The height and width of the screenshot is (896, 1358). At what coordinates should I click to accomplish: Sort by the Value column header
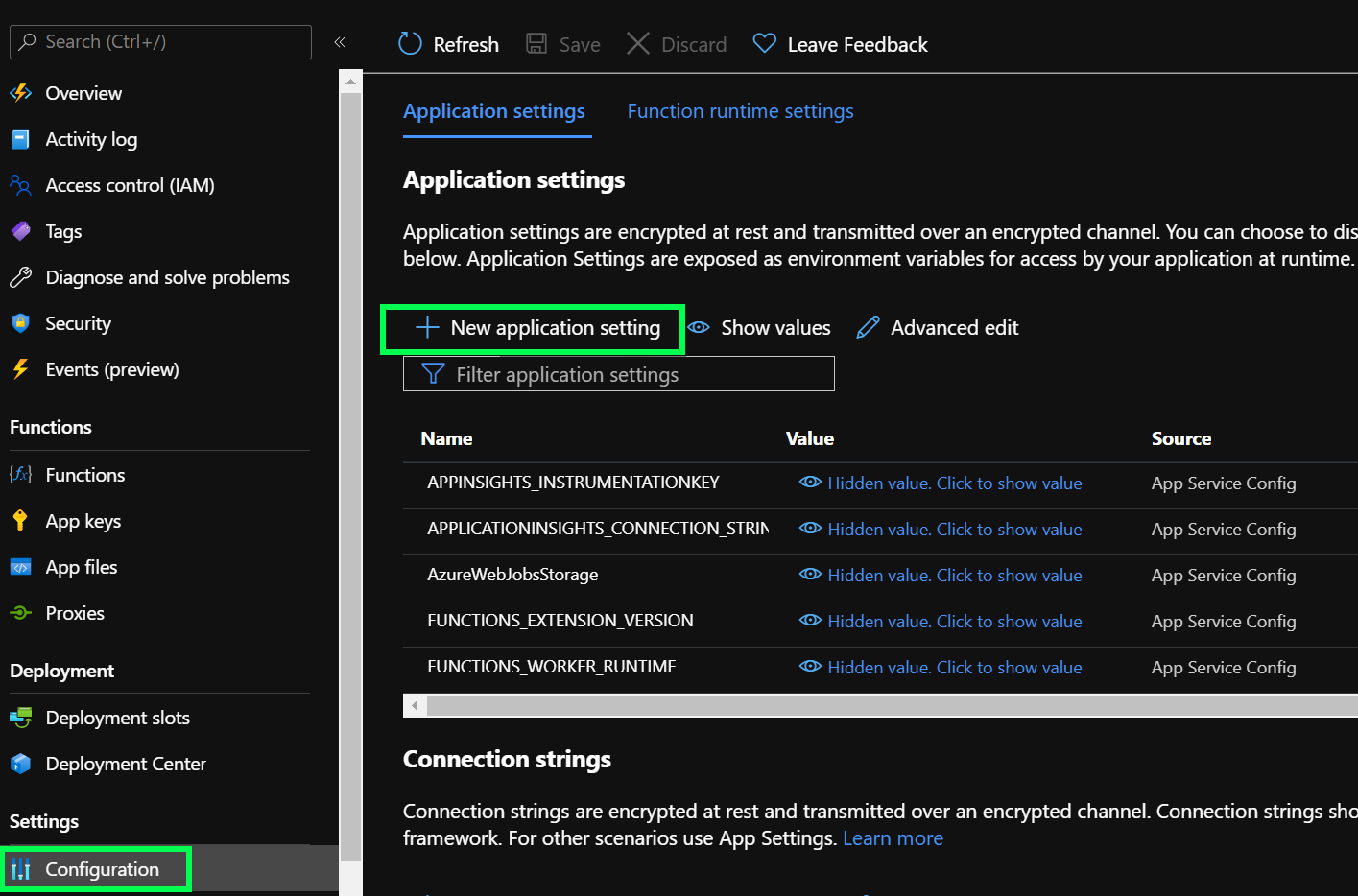pos(810,438)
